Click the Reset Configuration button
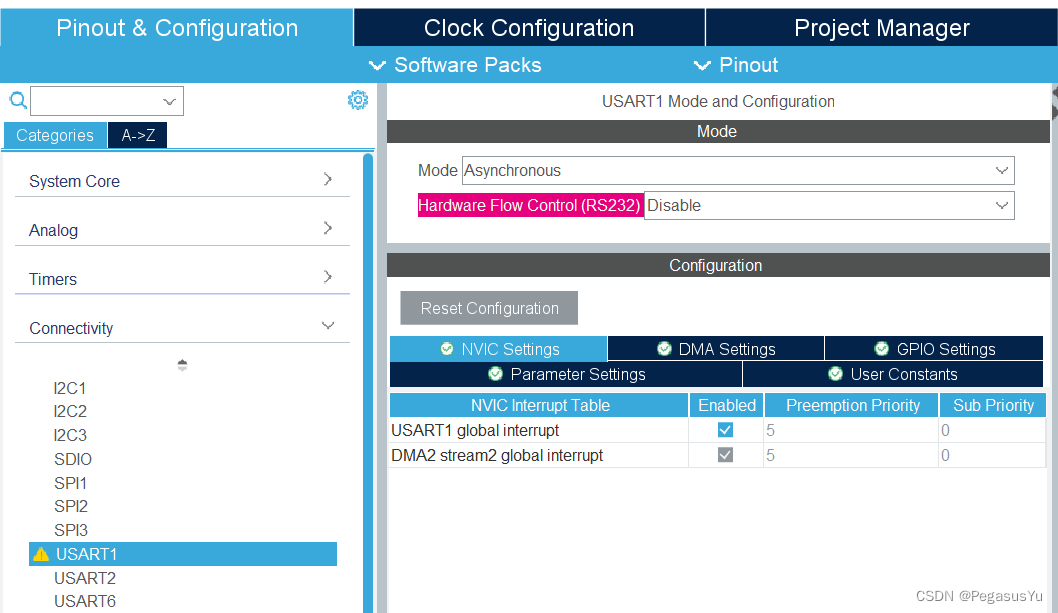The height and width of the screenshot is (613, 1058). tap(489, 308)
